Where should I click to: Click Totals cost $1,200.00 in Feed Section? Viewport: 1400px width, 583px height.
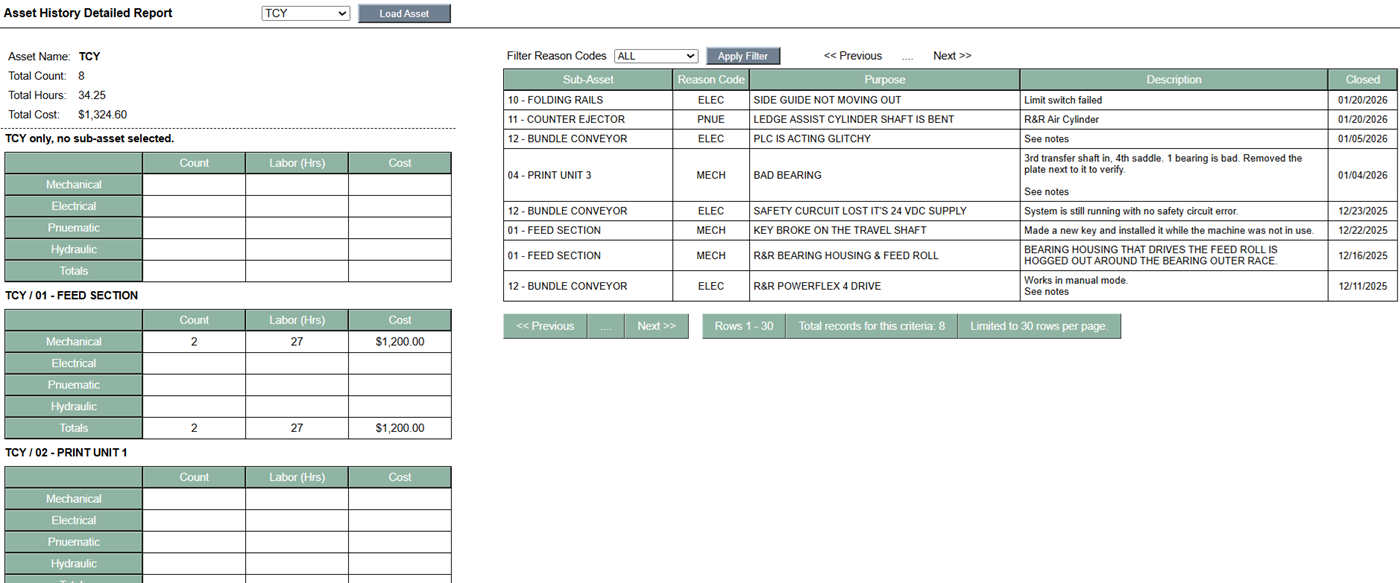[x=399, y=428]
